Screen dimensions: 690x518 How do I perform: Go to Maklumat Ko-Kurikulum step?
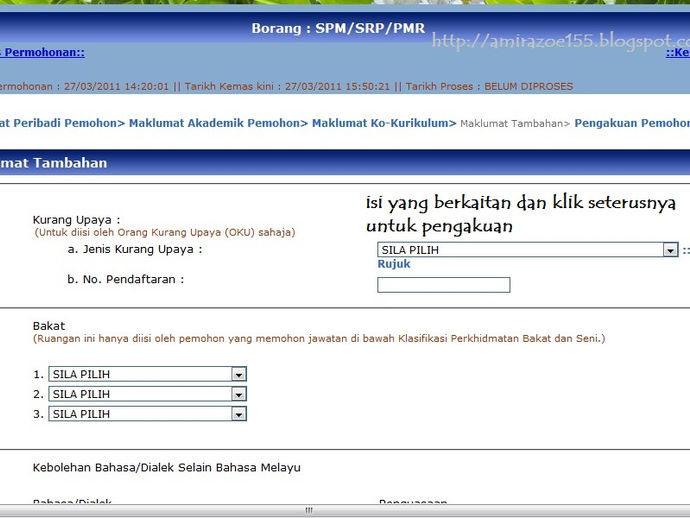[x=384, y=123]
